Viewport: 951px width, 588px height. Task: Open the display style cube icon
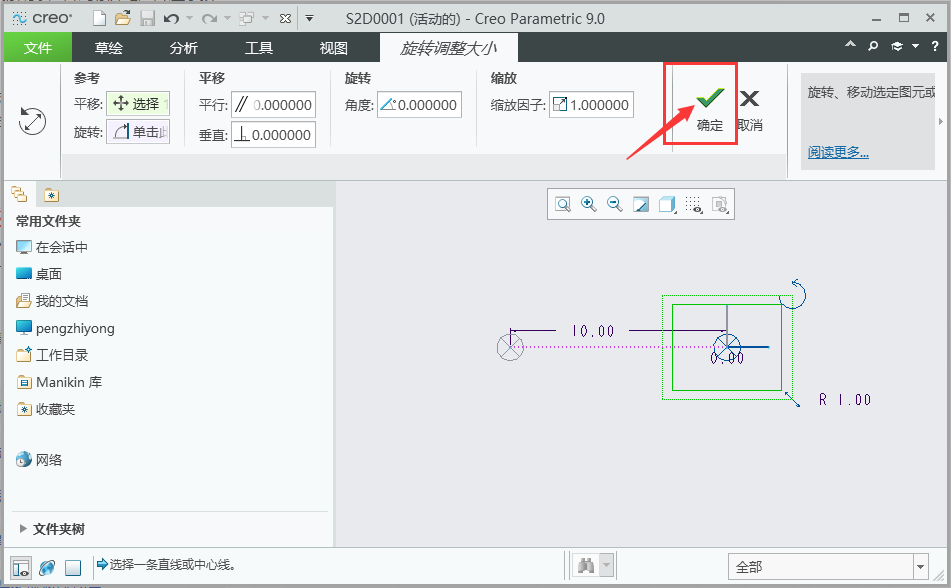(x=667, y=204)
